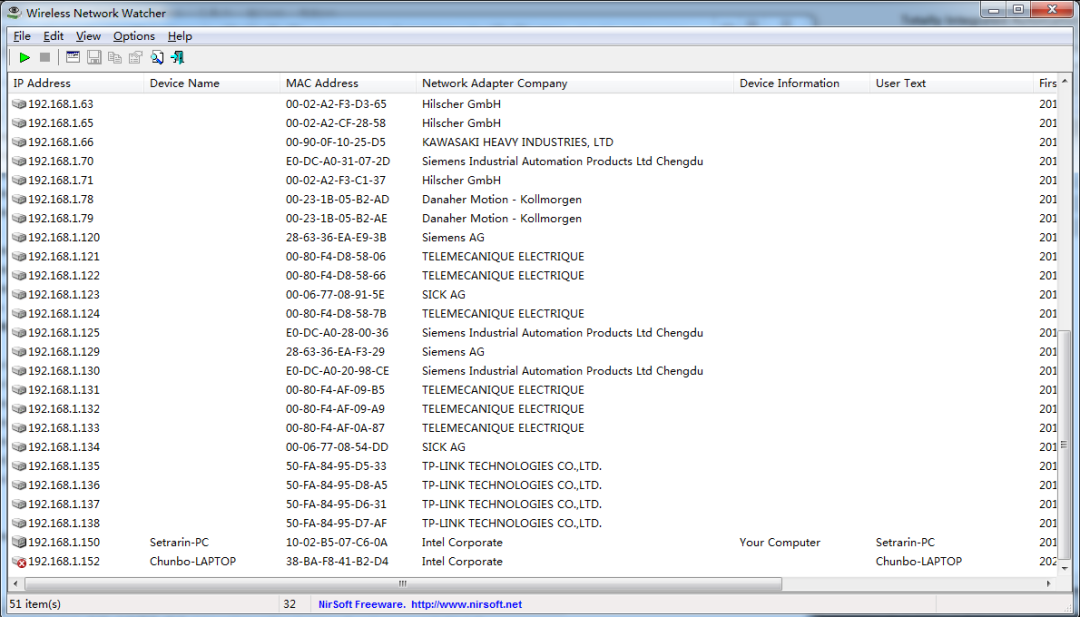Open the File menu
This screenshot has width=1080, height=617.
22,36
